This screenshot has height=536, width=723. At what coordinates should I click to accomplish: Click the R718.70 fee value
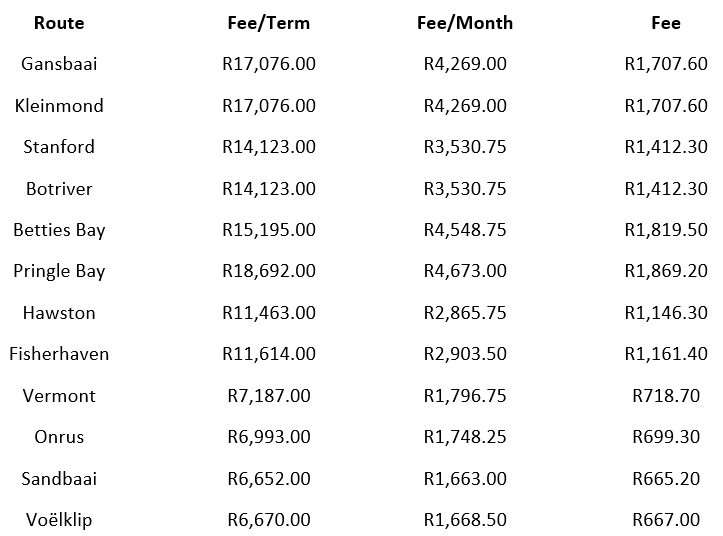pyautogui.click(x=666, y=396)
